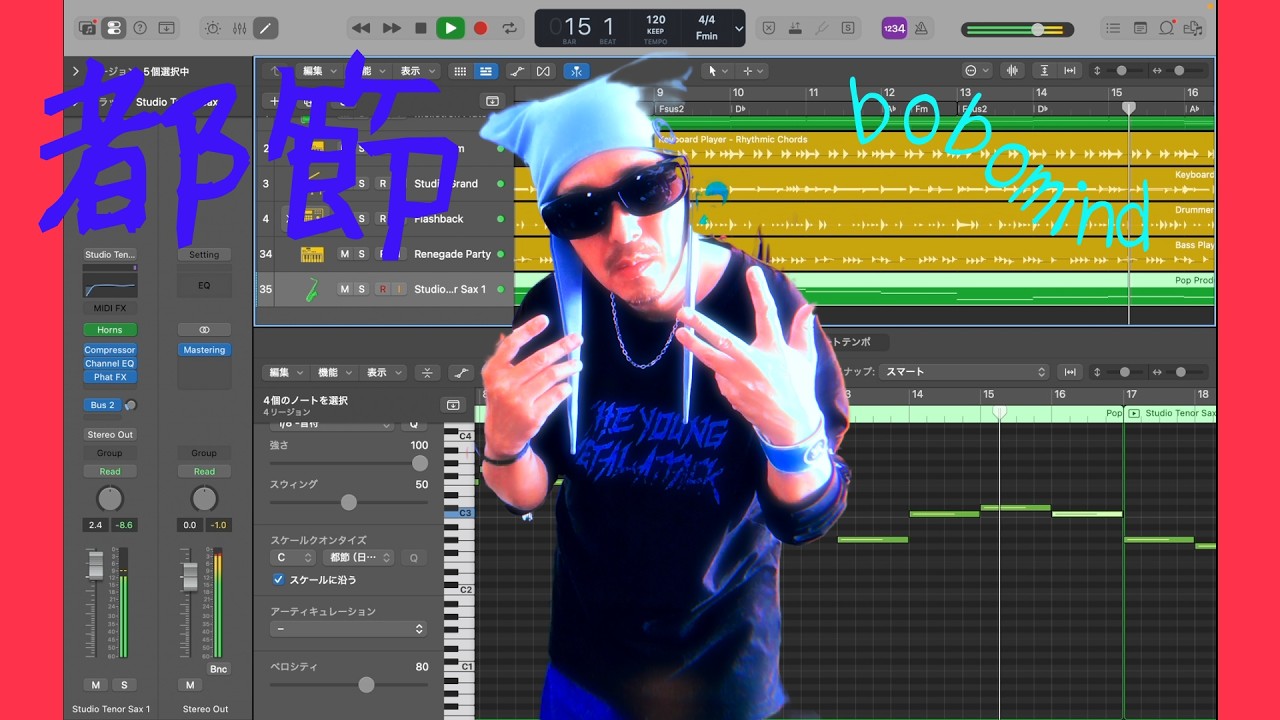Switch to grid view icon
Viewport: 1280px width, 720px height.
(460, 71)
